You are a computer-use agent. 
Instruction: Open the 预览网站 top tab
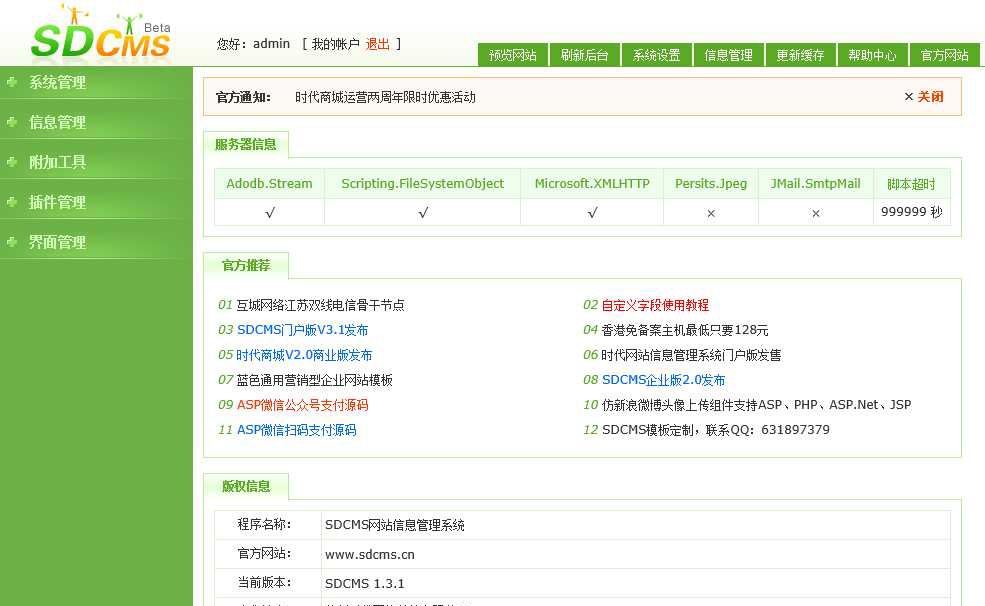point(513,55)
